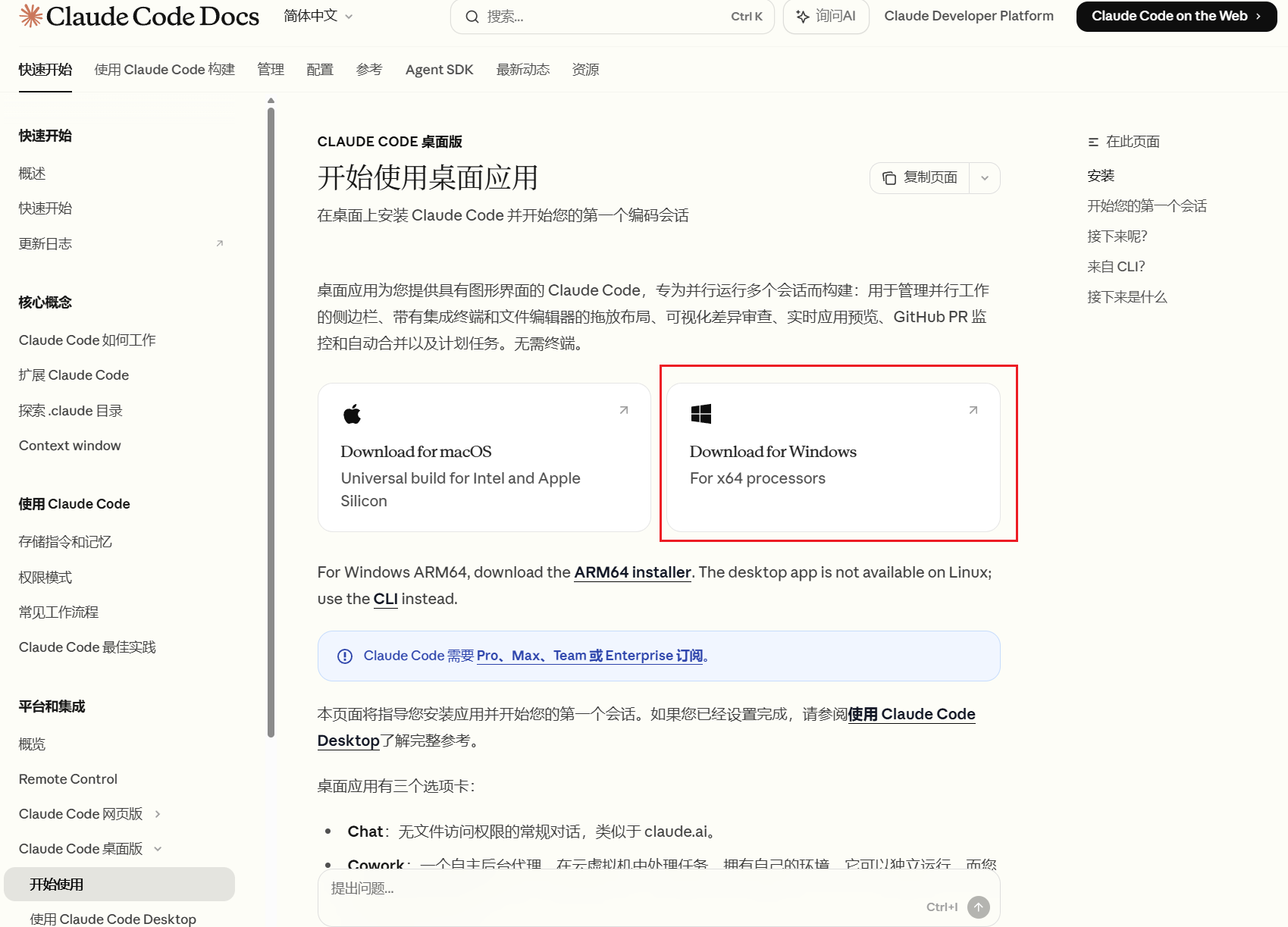Open 探索 .claude 目录 sidebar page

(71, 411)
